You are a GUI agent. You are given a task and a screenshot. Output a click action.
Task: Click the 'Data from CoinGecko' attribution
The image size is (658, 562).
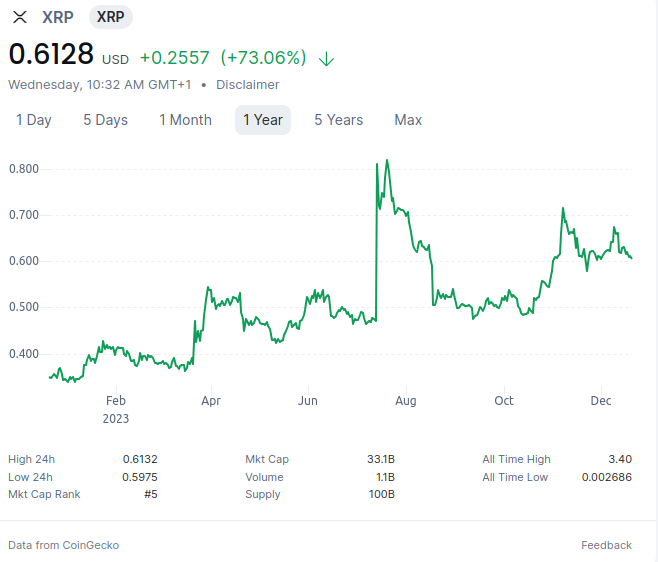tap(63, 545)
